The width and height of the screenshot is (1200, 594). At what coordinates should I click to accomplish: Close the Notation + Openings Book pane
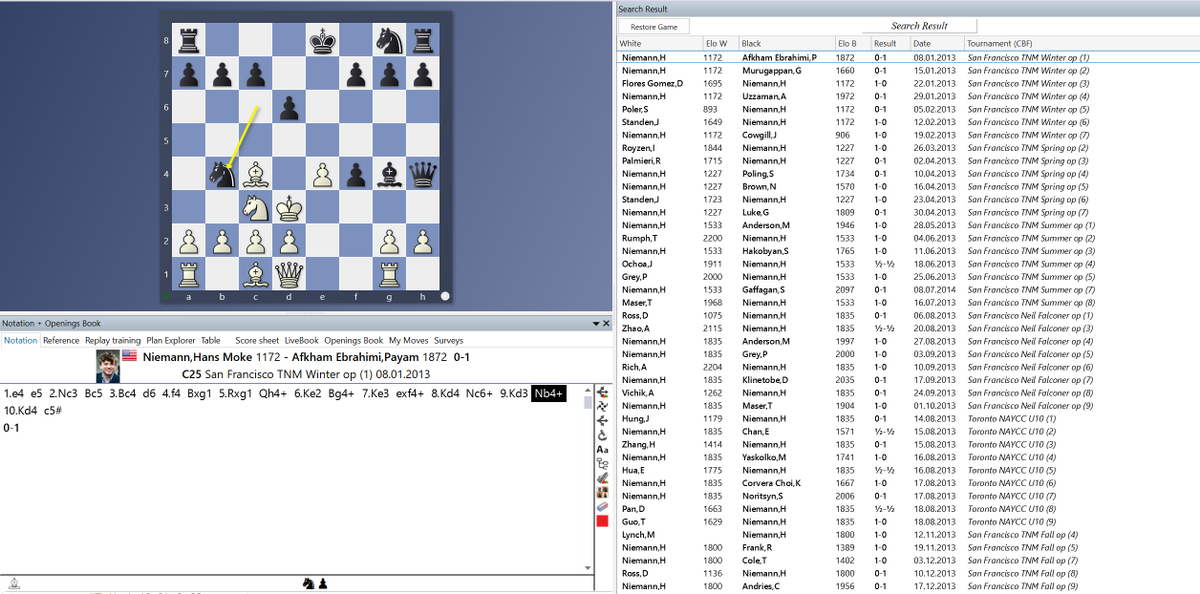tap(605, 324)
